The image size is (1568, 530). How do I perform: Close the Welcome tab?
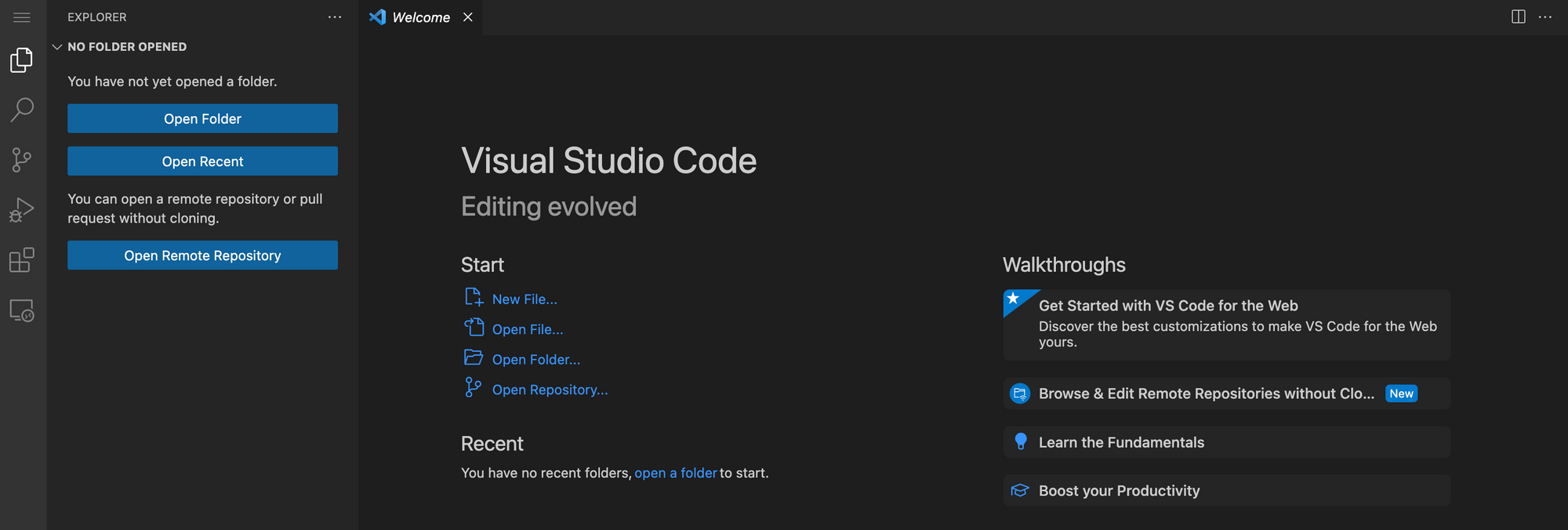tap(468, 17)
